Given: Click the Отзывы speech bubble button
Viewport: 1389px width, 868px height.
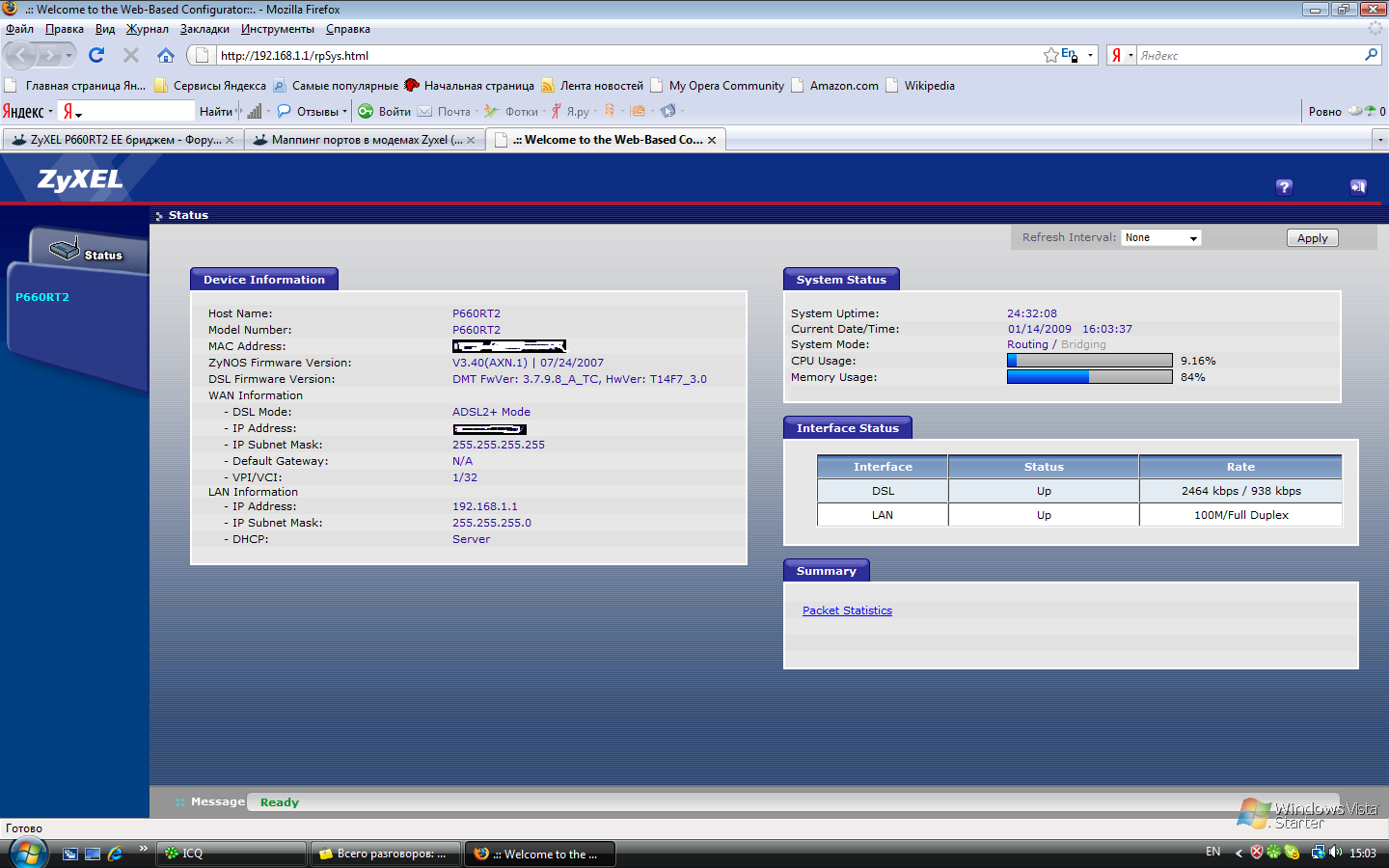Looking at the screenshot, I should tap(312, 111).
